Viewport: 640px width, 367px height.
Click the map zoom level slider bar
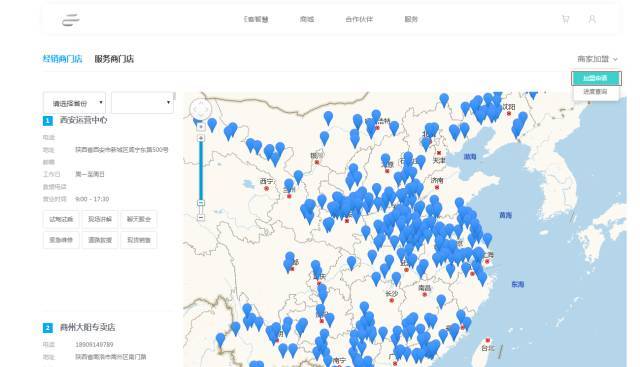click(x=201, y=169)
